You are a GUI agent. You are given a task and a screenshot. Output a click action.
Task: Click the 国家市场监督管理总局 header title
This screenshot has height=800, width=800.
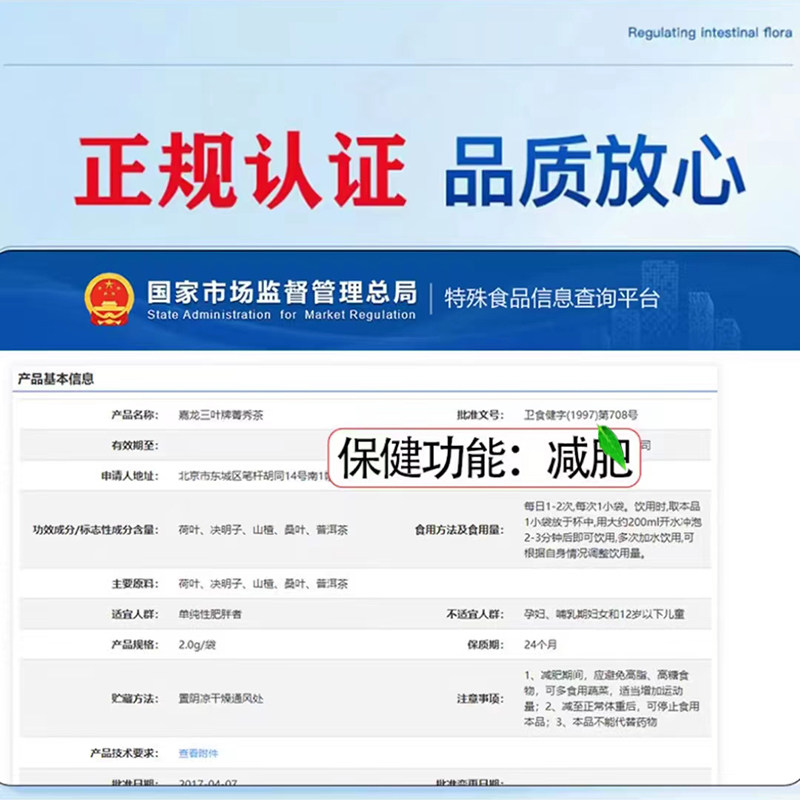point(282,292)
